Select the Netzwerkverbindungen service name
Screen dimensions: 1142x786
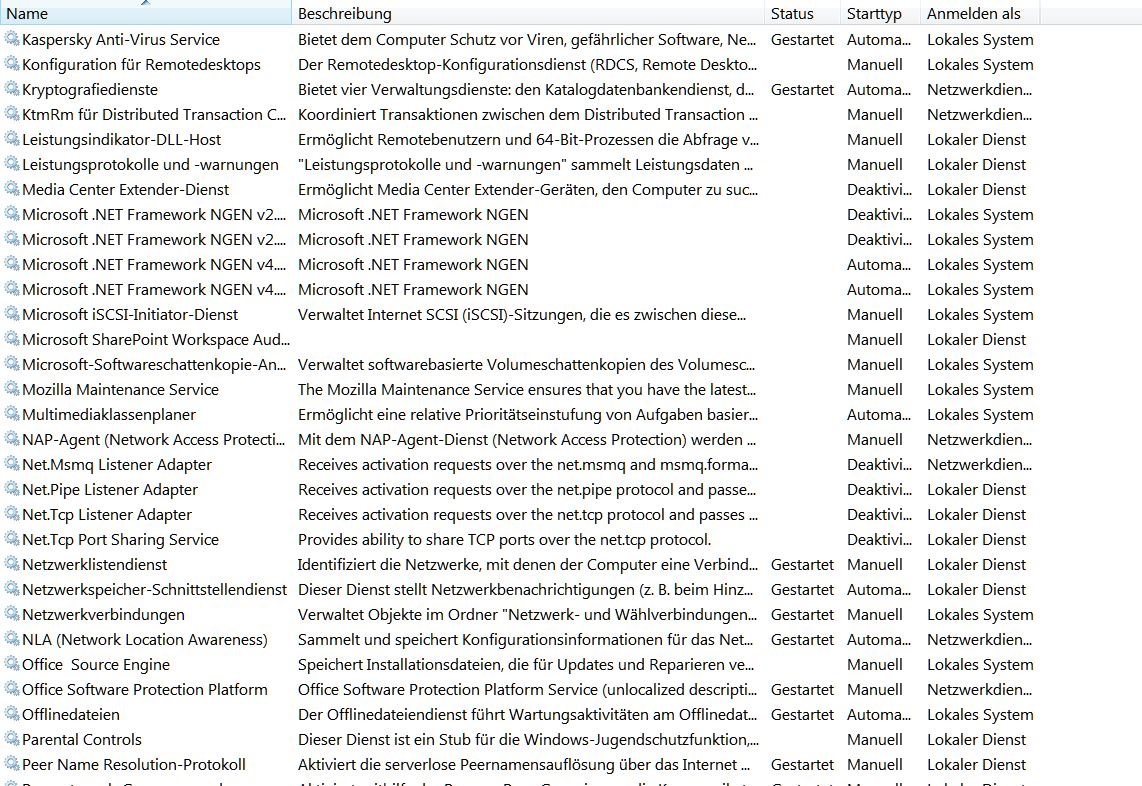point(103,615)
